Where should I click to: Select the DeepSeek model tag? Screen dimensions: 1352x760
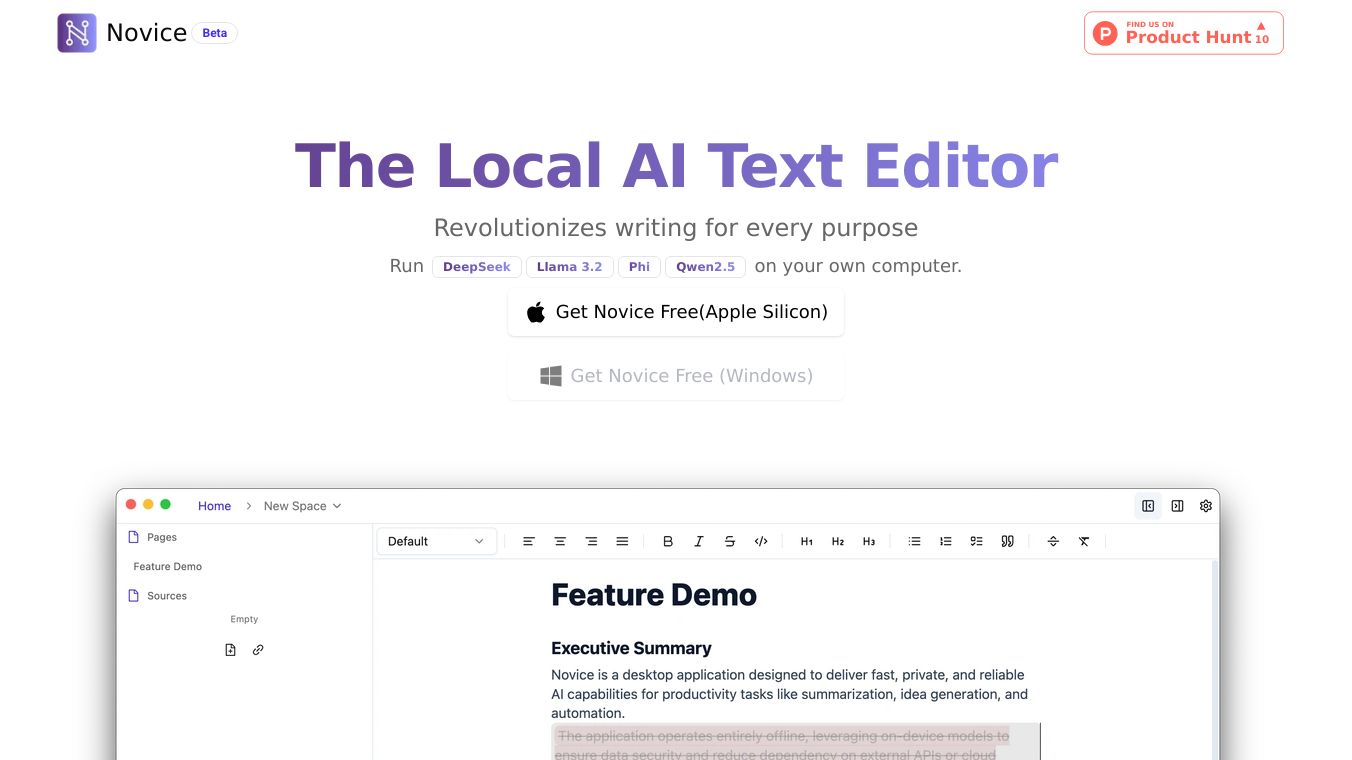(x=477, y=267)
